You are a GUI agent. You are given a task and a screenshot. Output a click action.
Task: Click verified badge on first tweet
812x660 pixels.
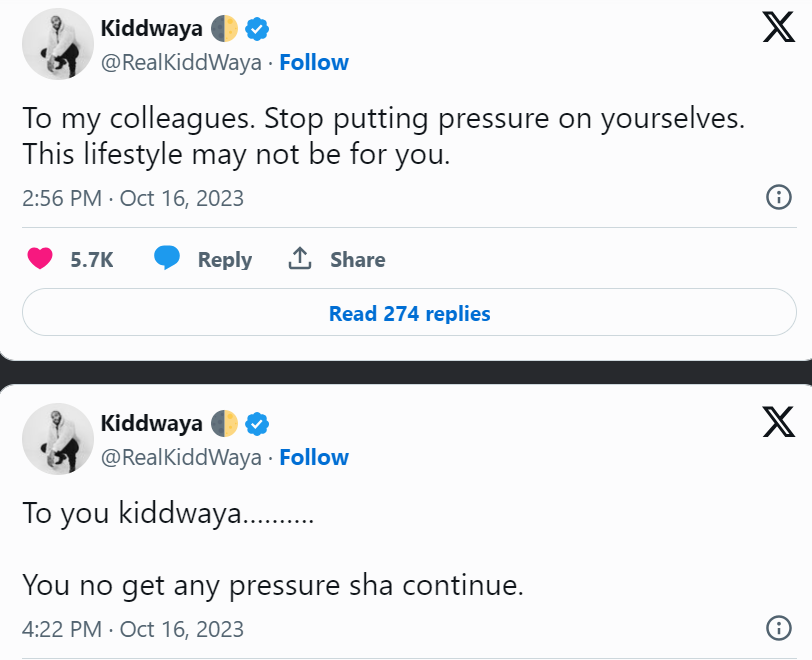257,30
